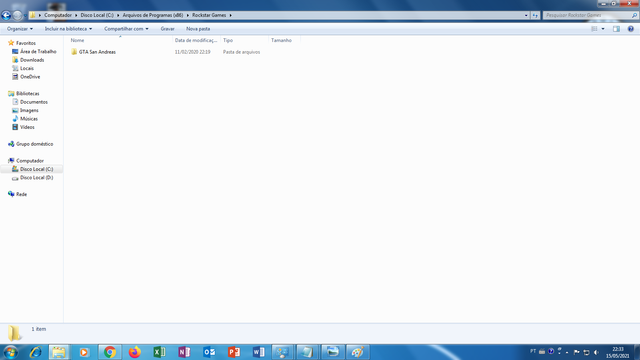This screenshot has width=640, height=360.
Task: Click the Windows Explorer taskbar icon
Action: pyautogui.click(x=59, y=352)
